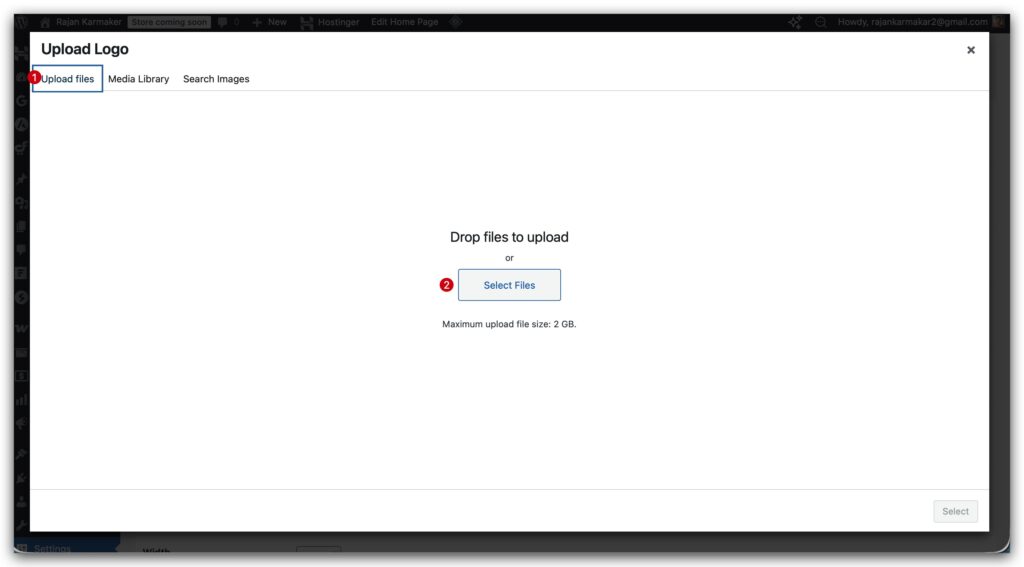Viewport: 1024px width, 567px height.
Task: Open the WooCommerce icon in the sidebar
Action: [x=21, y=328]
